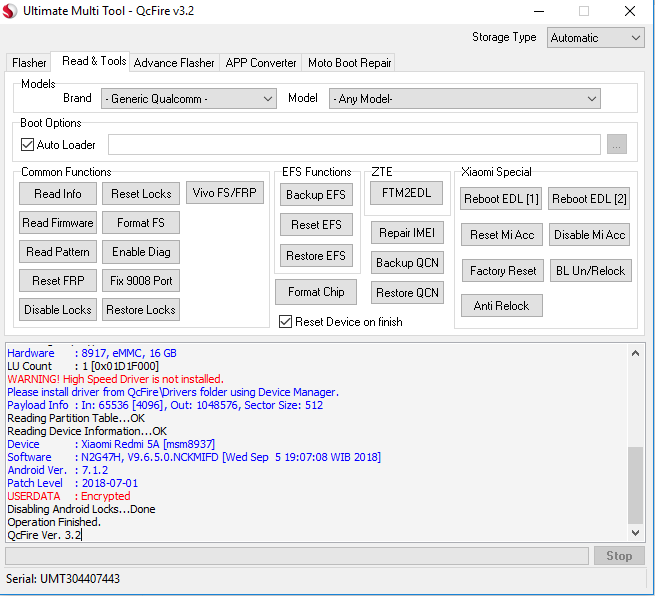Click the Reboot EDL [1] button
655x596 pixels.
pyautogui.click(x=501, y=199)
